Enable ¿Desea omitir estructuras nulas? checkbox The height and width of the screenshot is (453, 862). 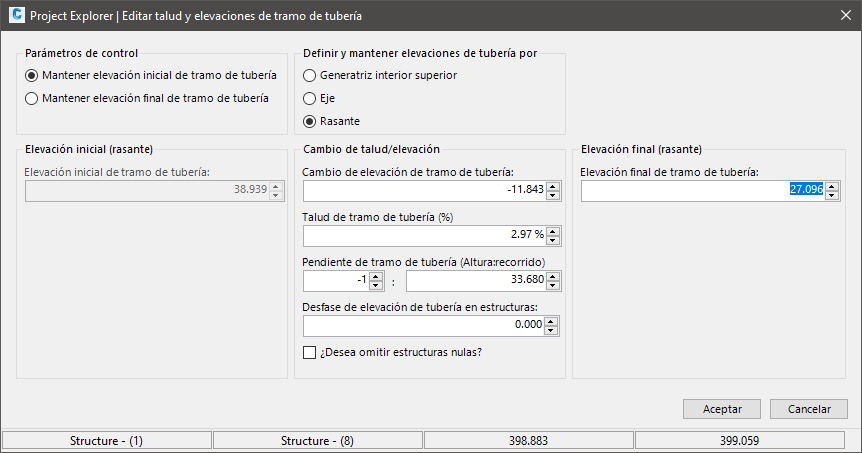click(310, 352)
